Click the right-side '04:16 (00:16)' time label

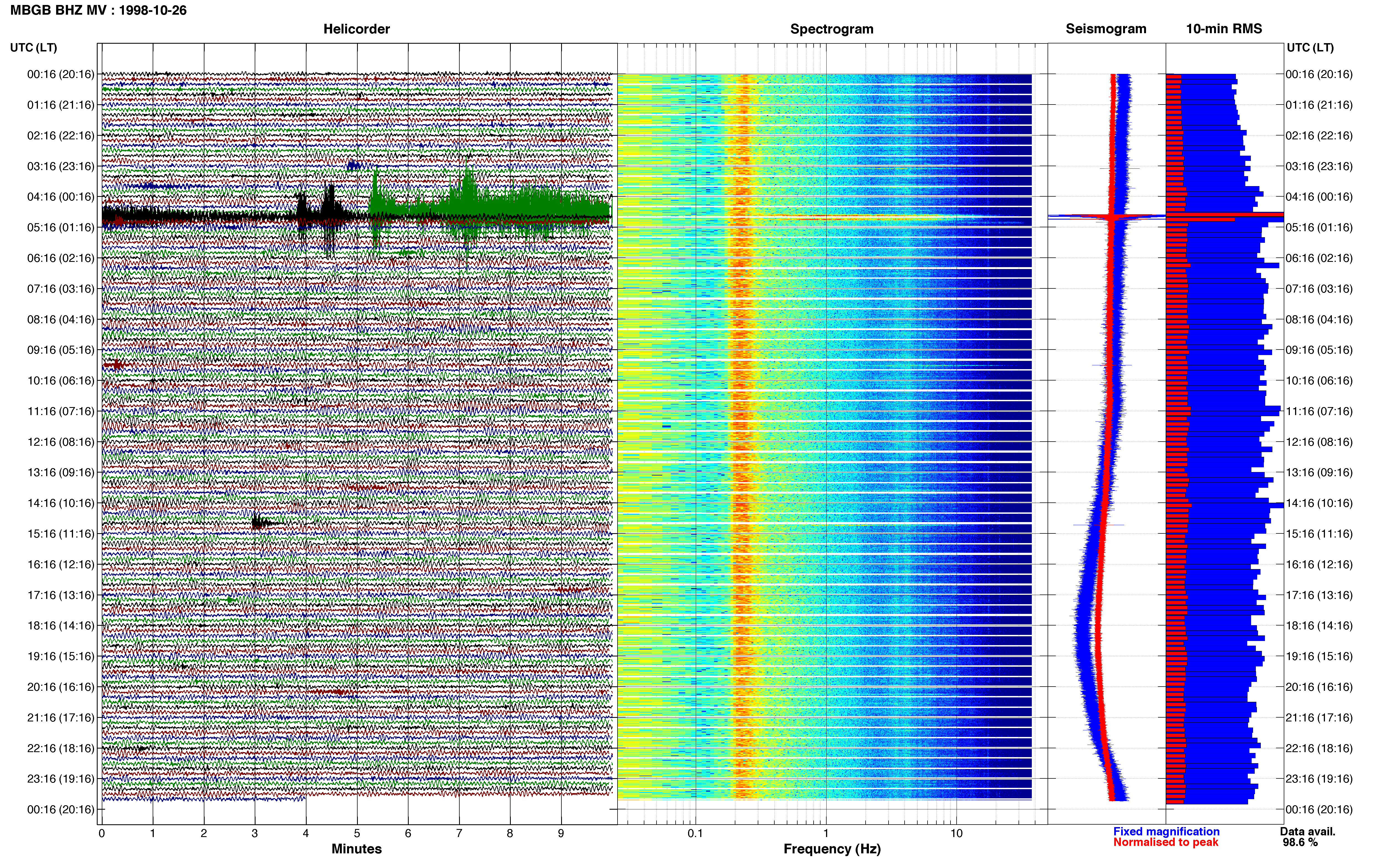click(1319, 197)
